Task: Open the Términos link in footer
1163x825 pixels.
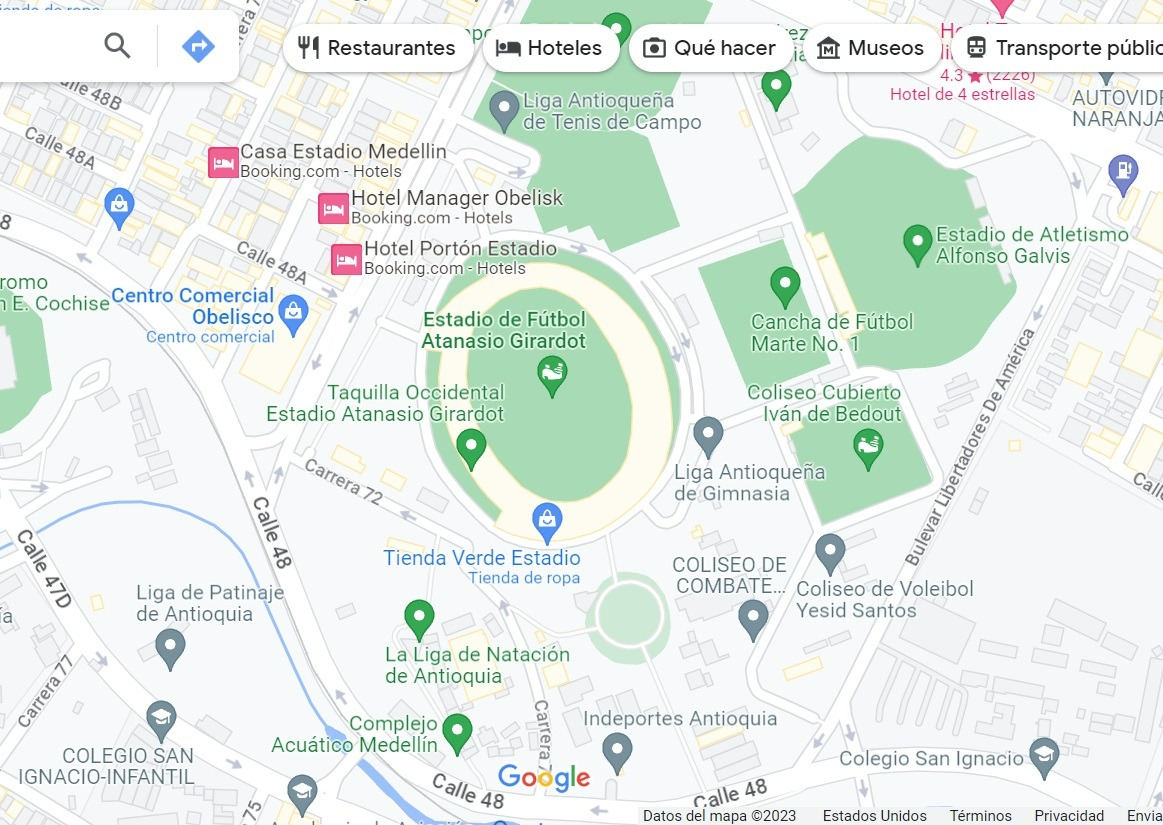Action: 981,815
